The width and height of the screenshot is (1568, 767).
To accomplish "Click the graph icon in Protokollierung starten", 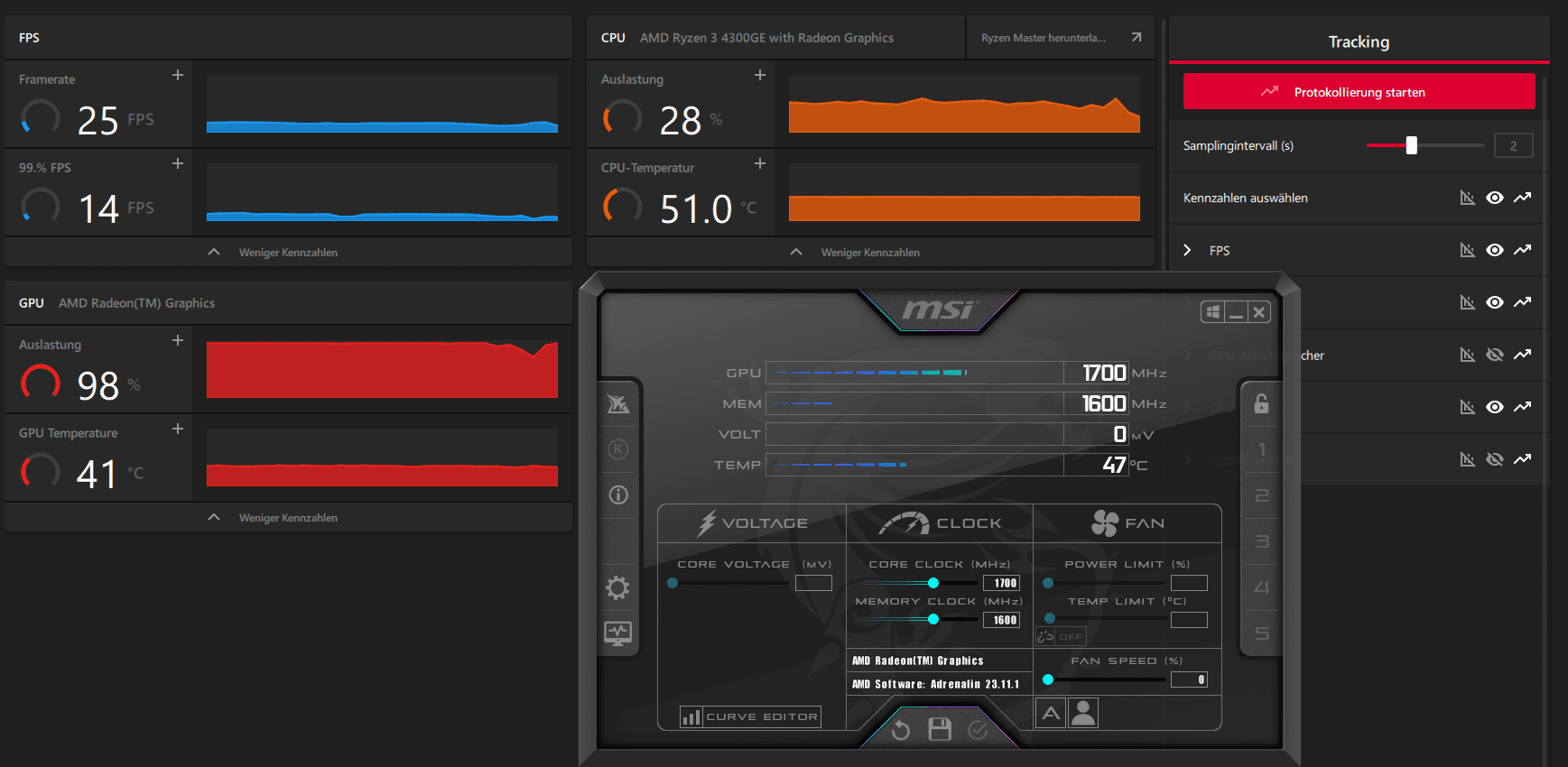I will [1270, 91].
